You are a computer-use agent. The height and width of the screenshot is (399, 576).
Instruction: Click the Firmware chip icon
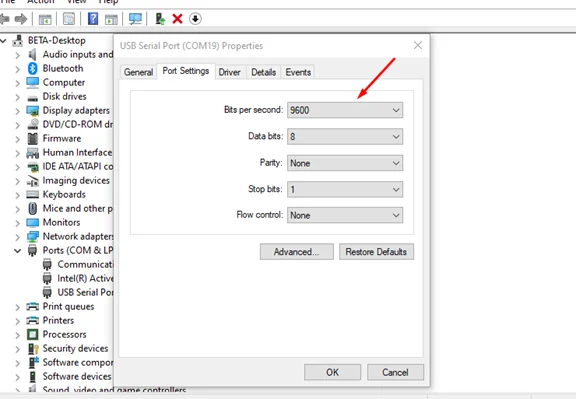(33, 139)
